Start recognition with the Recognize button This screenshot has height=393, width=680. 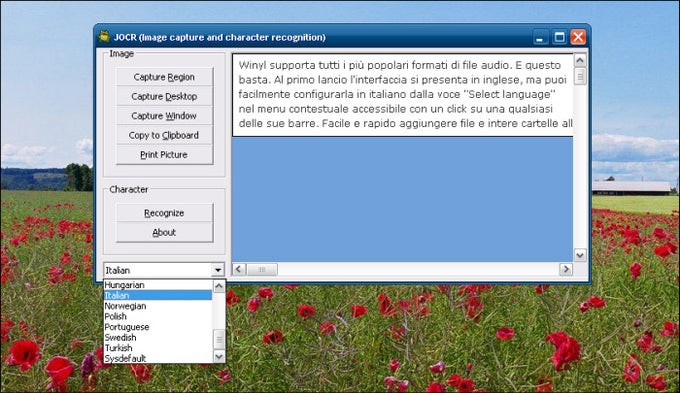click(164, 213)
